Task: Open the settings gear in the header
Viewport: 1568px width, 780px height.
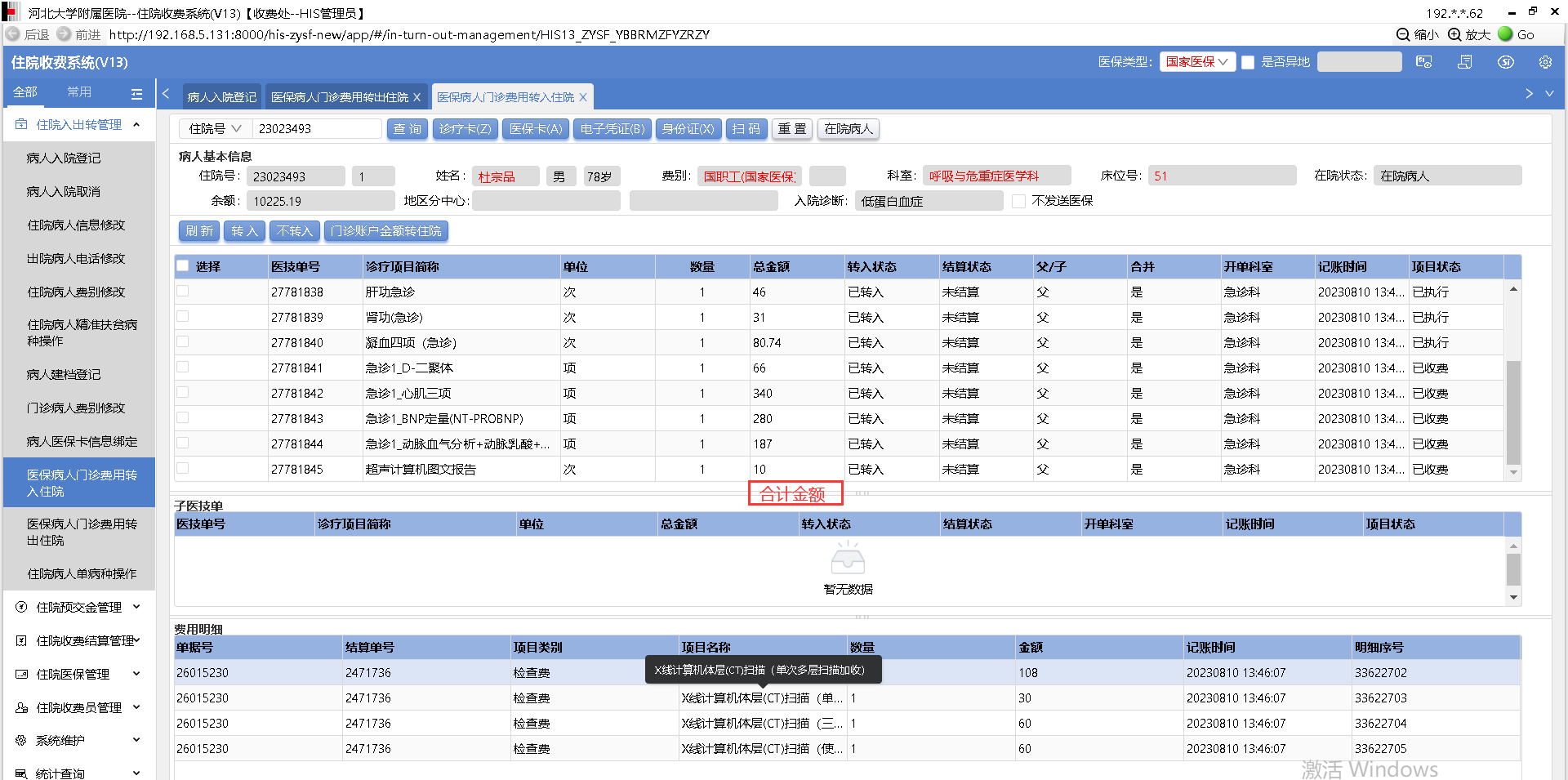Action: pyautogui.click(x=1544, y=62)
